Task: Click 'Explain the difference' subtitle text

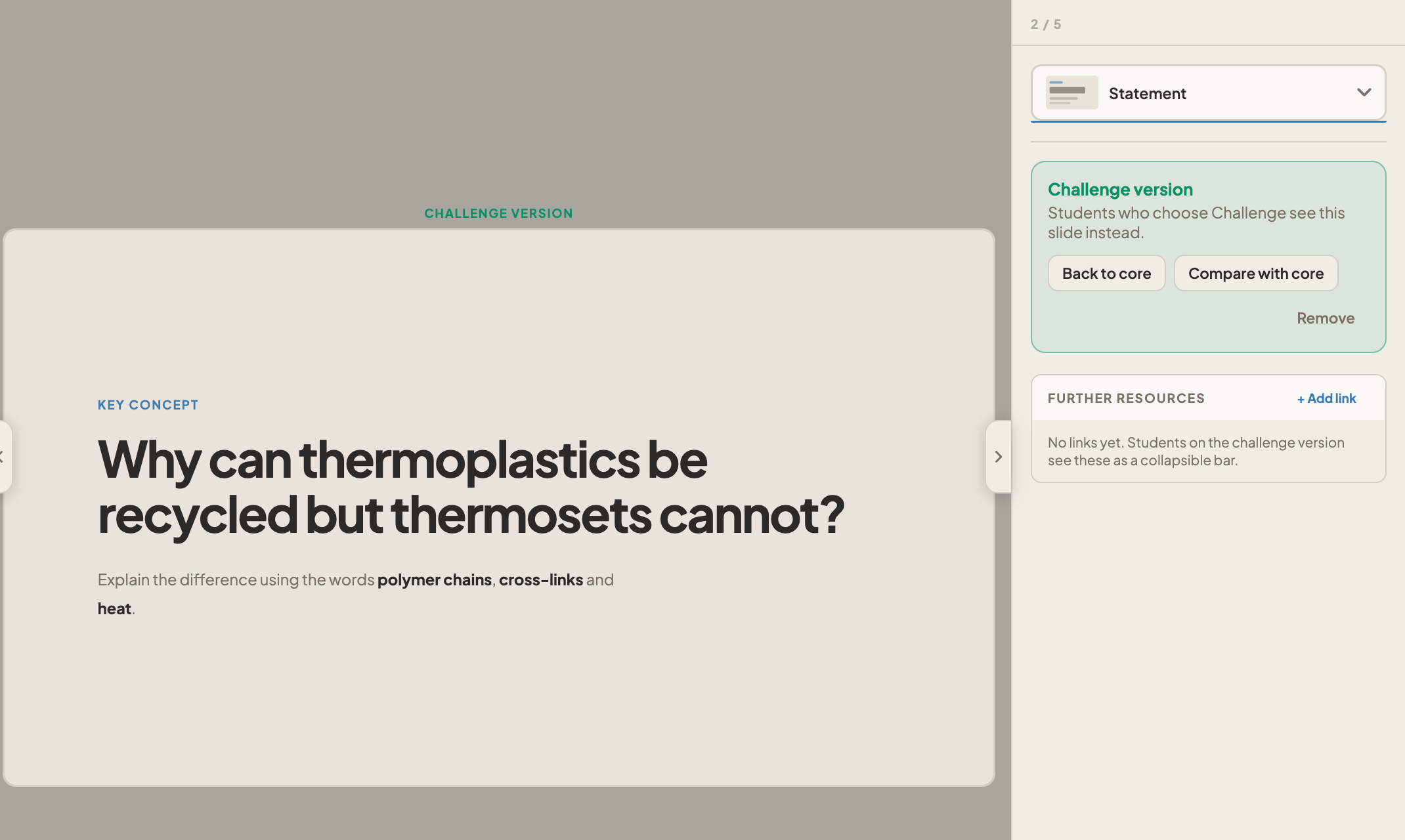Action: click(x=356, y=594)
